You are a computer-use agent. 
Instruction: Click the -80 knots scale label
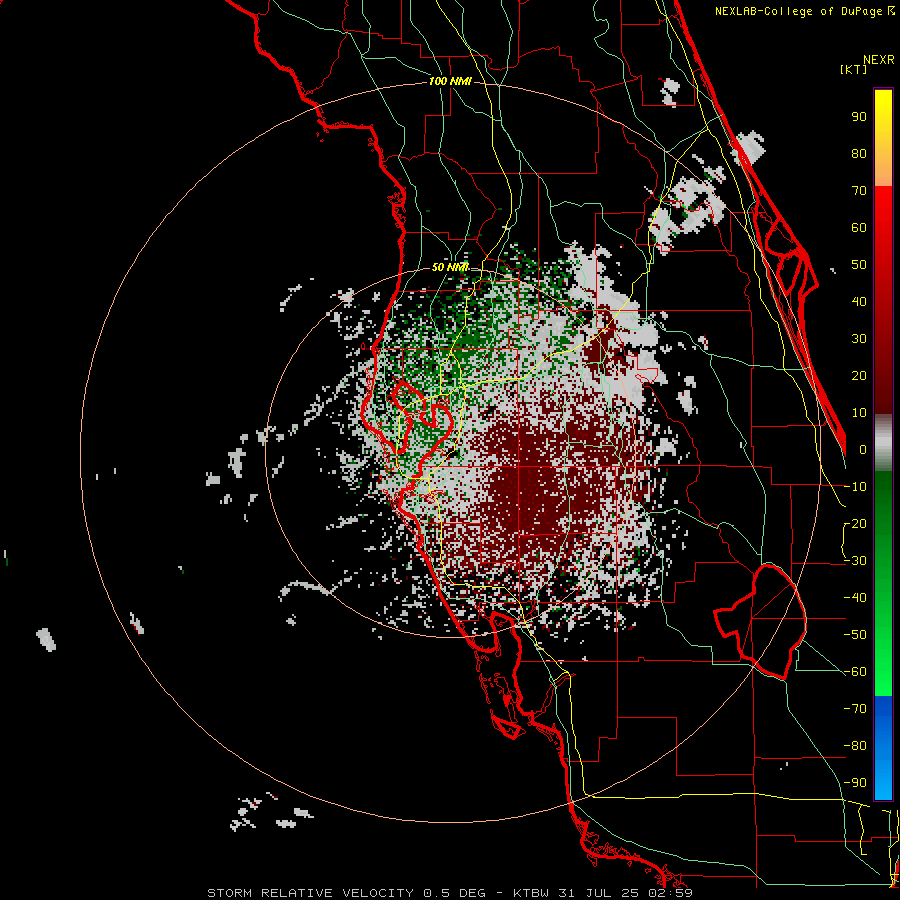[x=855, y=746]
